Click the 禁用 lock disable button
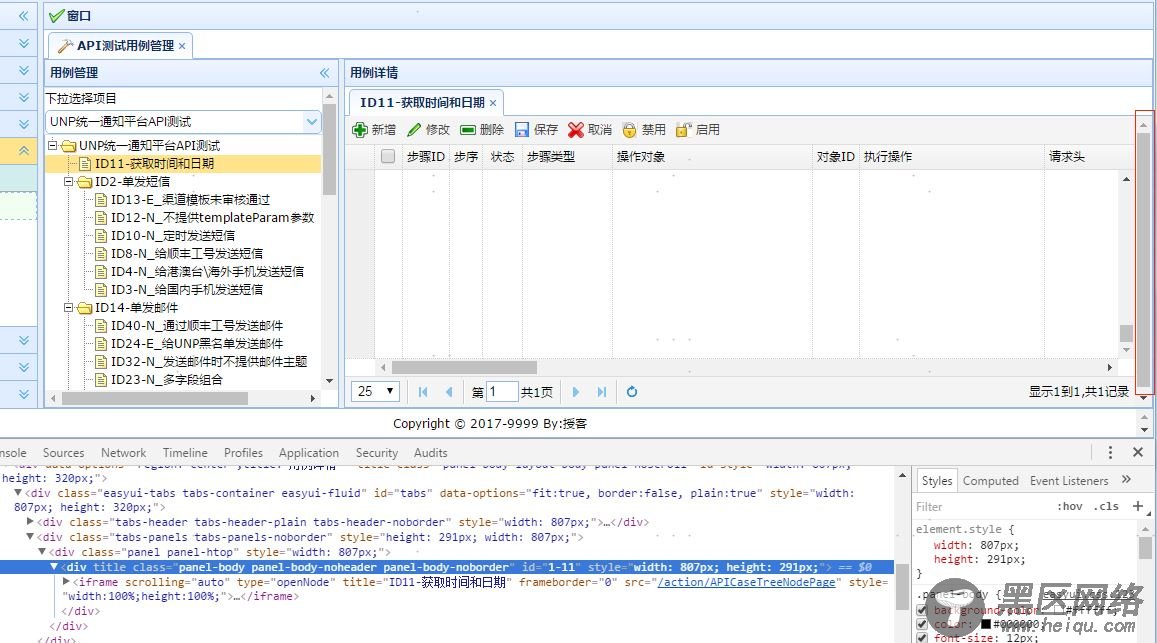The width and height of the screenshot is (1157, 643). [643, 130]
